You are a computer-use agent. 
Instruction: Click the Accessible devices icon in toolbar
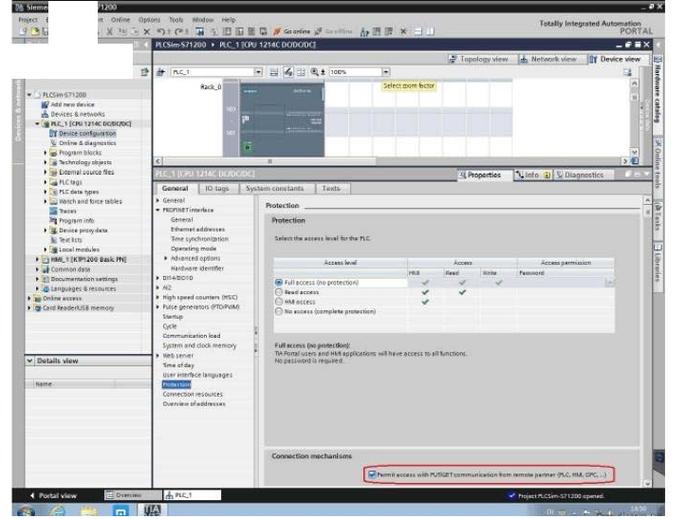click(364, 32)
